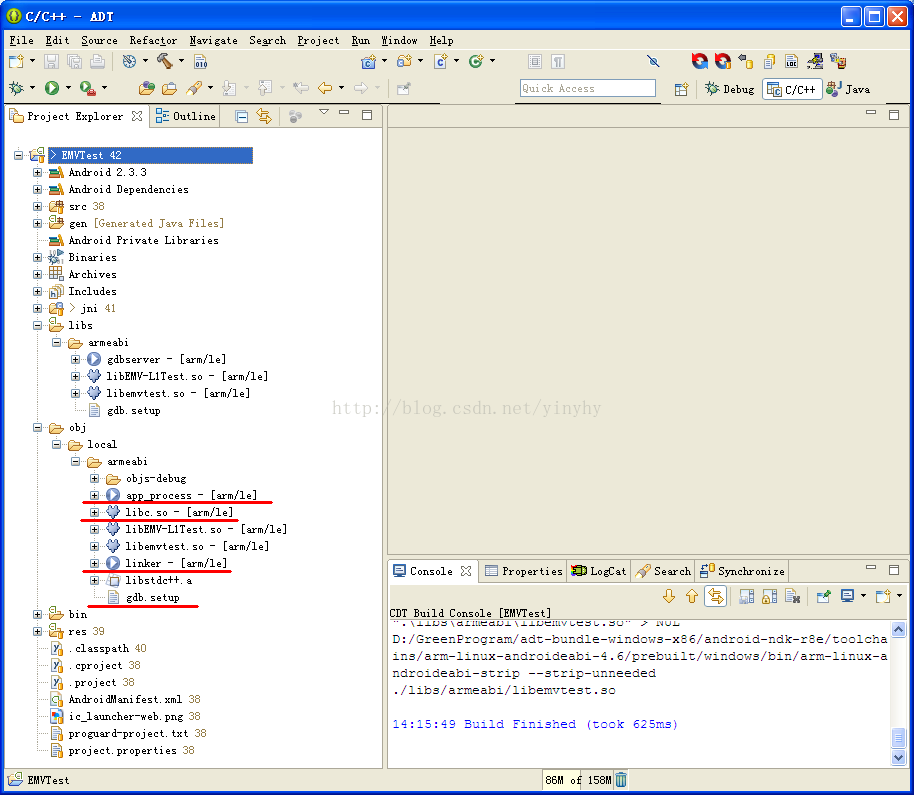
Task: Collapse the libs folder
Action: pyautogui.click(x=37, y=325)
